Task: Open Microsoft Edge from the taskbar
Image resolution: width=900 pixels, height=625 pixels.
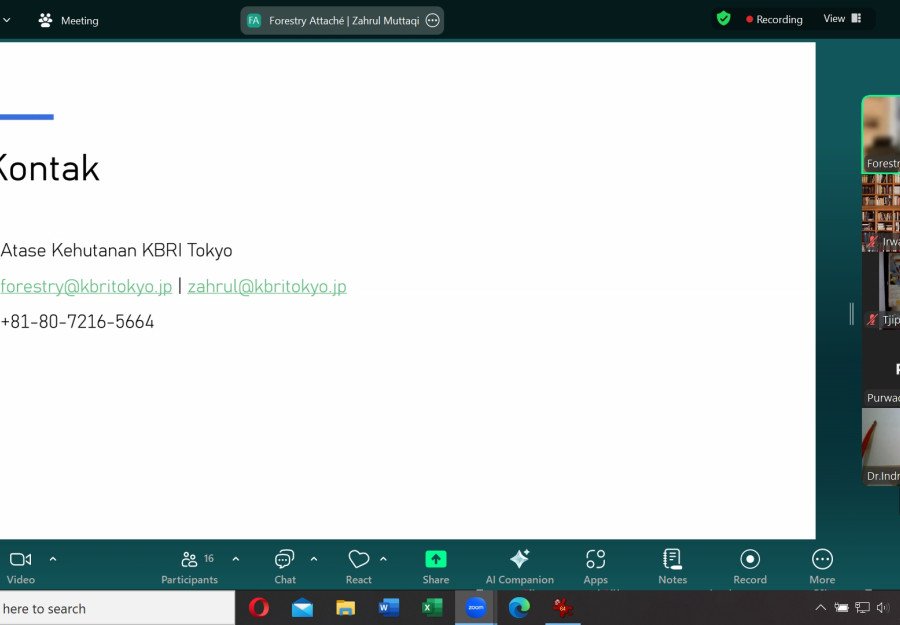Action: point(519,608)
